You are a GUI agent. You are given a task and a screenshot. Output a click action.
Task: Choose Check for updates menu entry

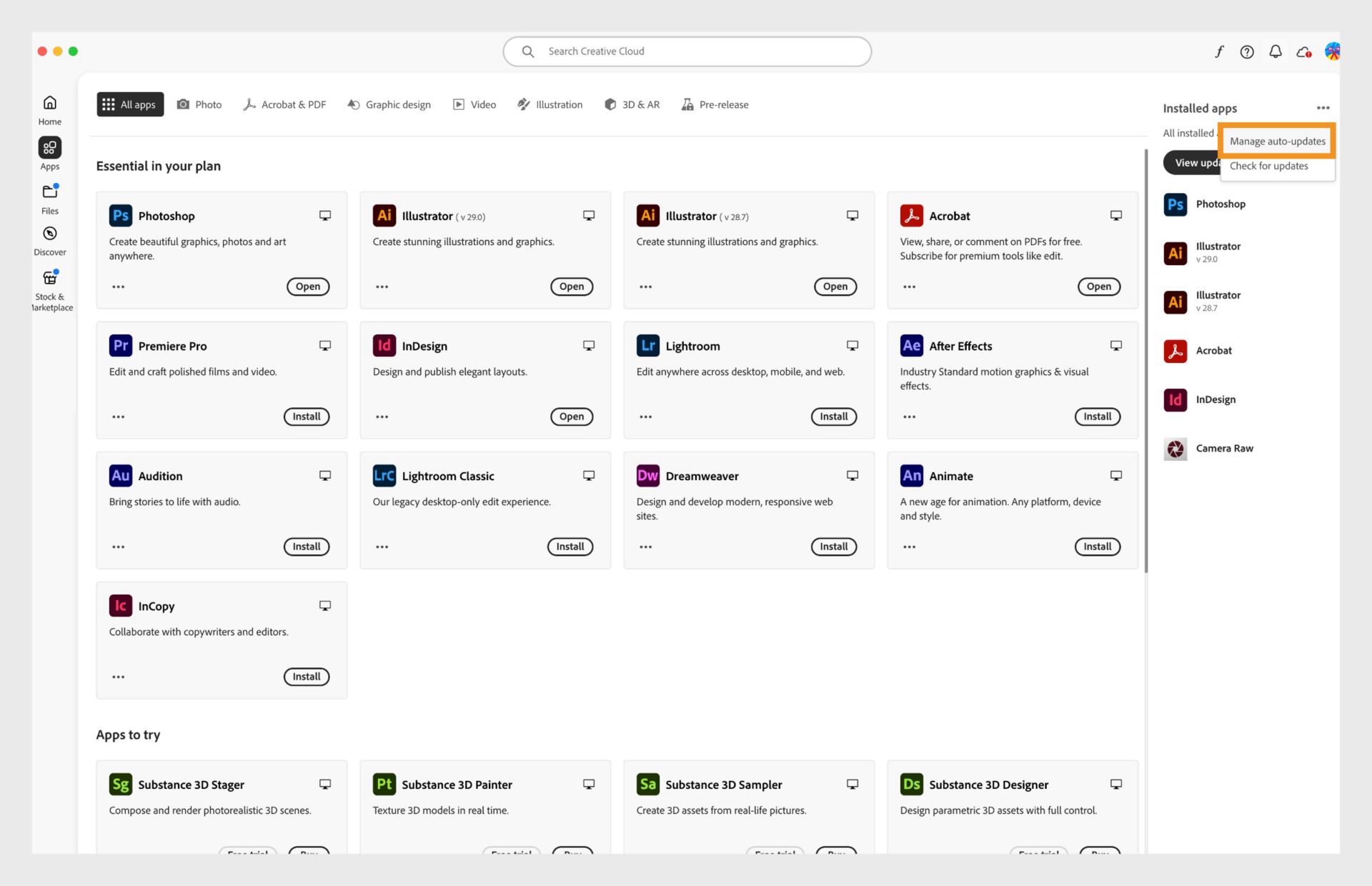1268,166
